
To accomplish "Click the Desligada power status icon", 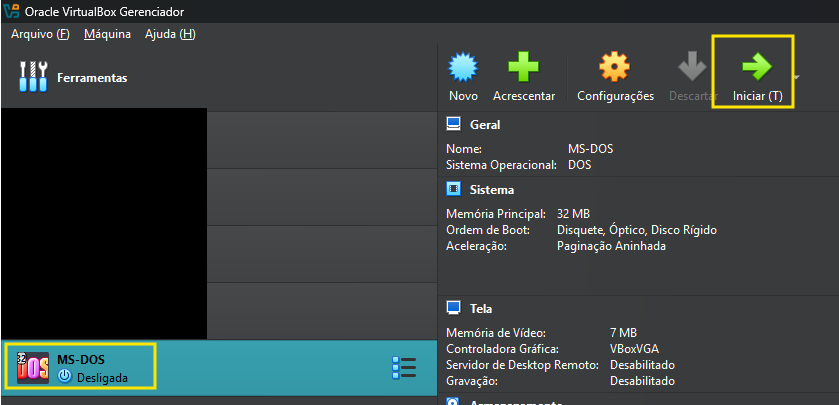I will [65, 377].
